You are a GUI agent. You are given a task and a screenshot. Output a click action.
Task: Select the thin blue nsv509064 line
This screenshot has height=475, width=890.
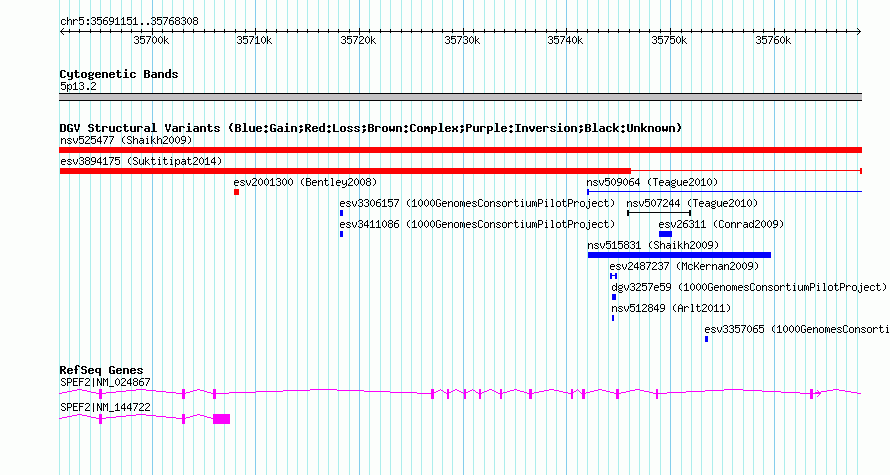[724, 192]
